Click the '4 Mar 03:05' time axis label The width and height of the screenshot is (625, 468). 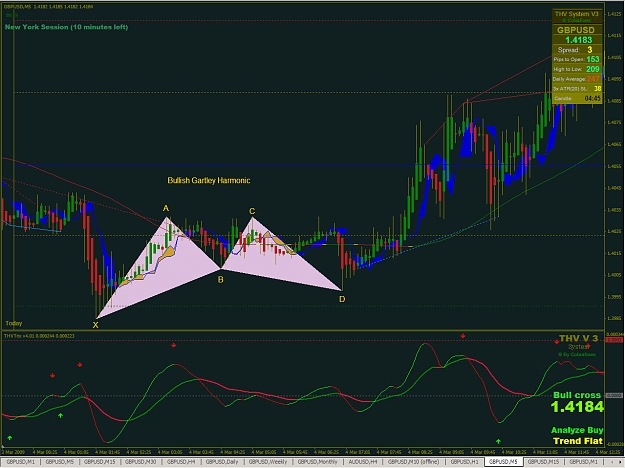point(170,452)
